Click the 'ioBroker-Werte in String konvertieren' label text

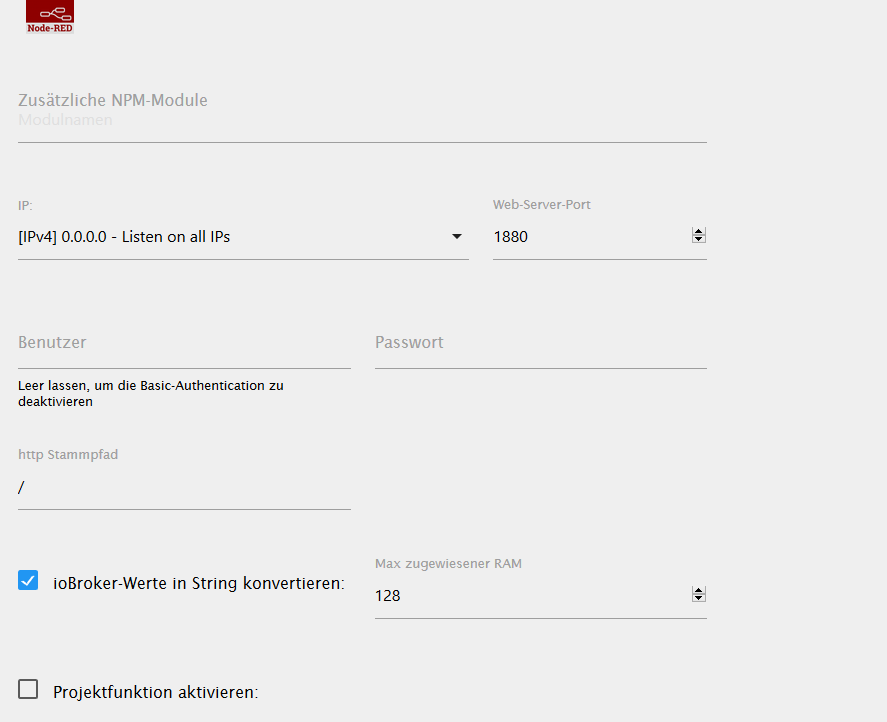[x=198, y=583]
